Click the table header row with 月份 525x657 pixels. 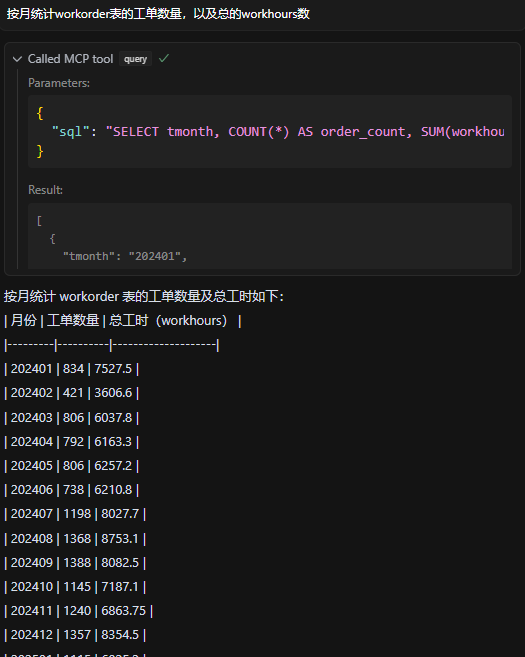(123, 321)
